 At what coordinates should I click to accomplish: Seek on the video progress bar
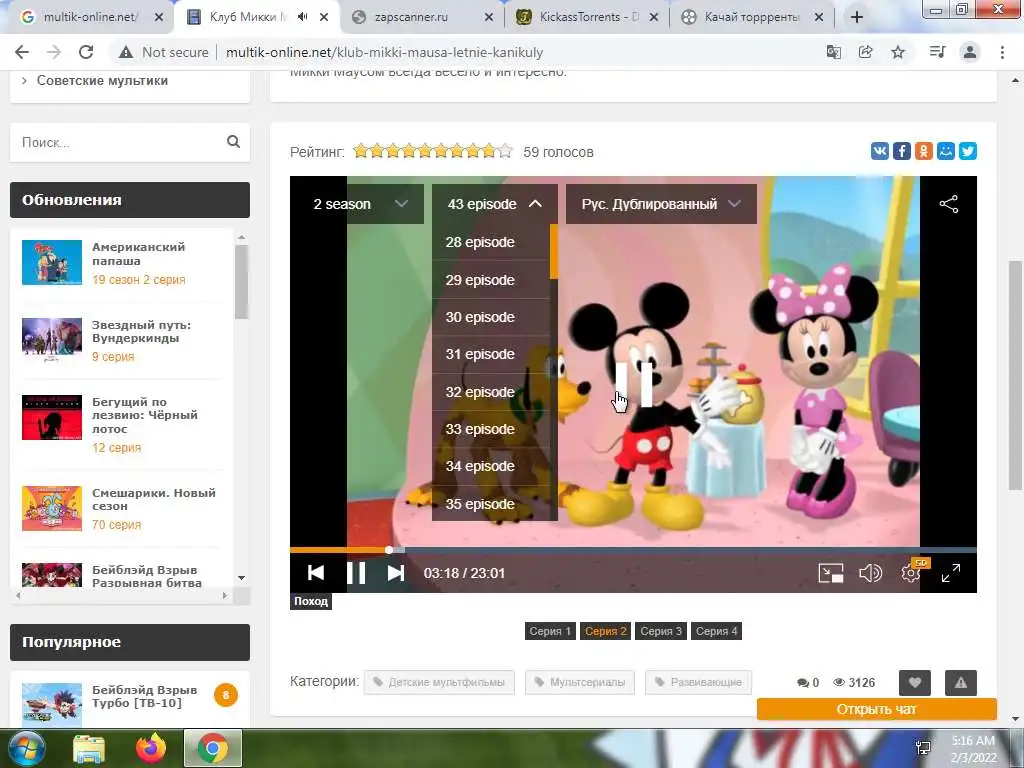633,551
